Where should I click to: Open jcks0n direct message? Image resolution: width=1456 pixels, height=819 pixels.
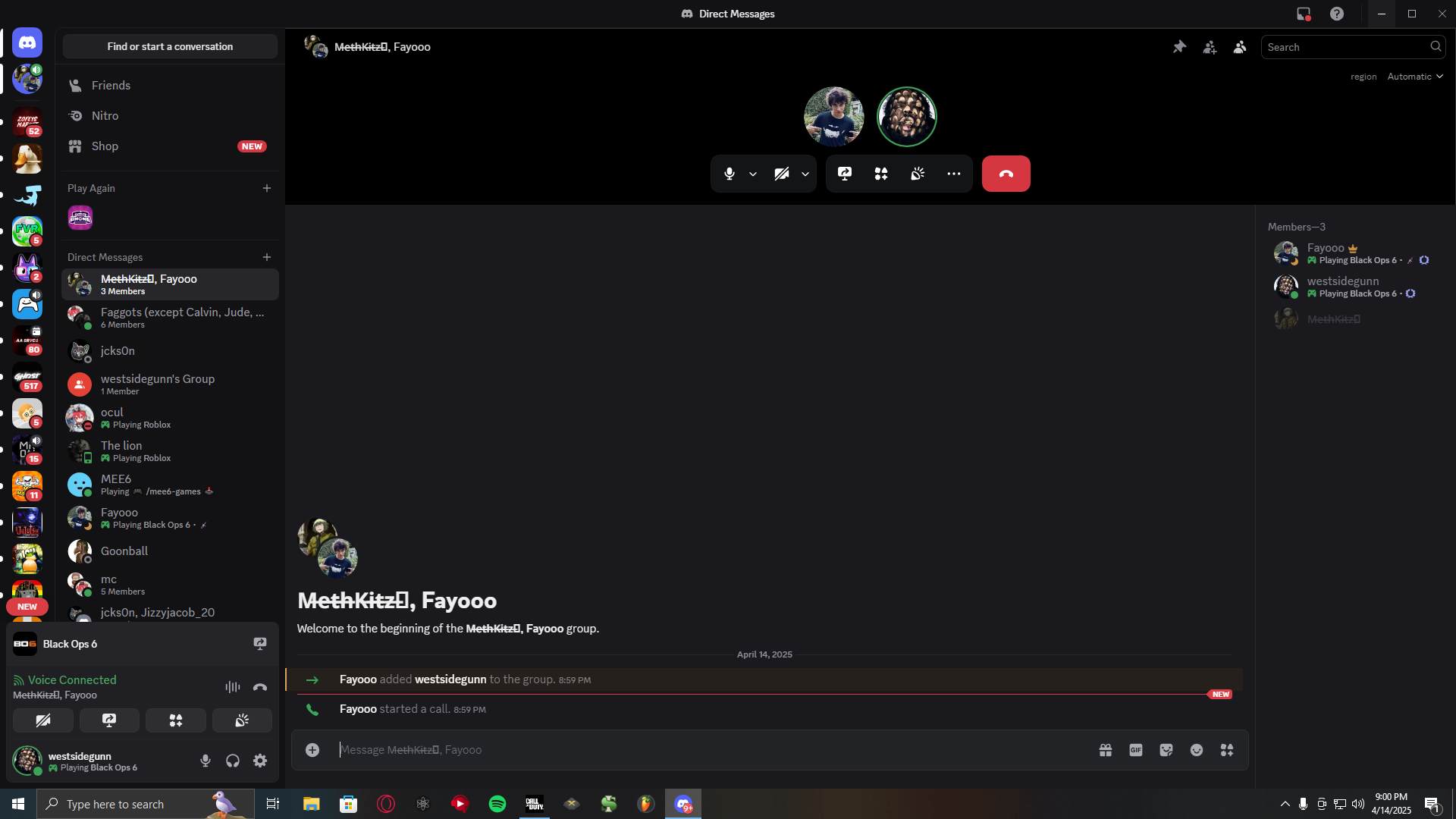118,351
